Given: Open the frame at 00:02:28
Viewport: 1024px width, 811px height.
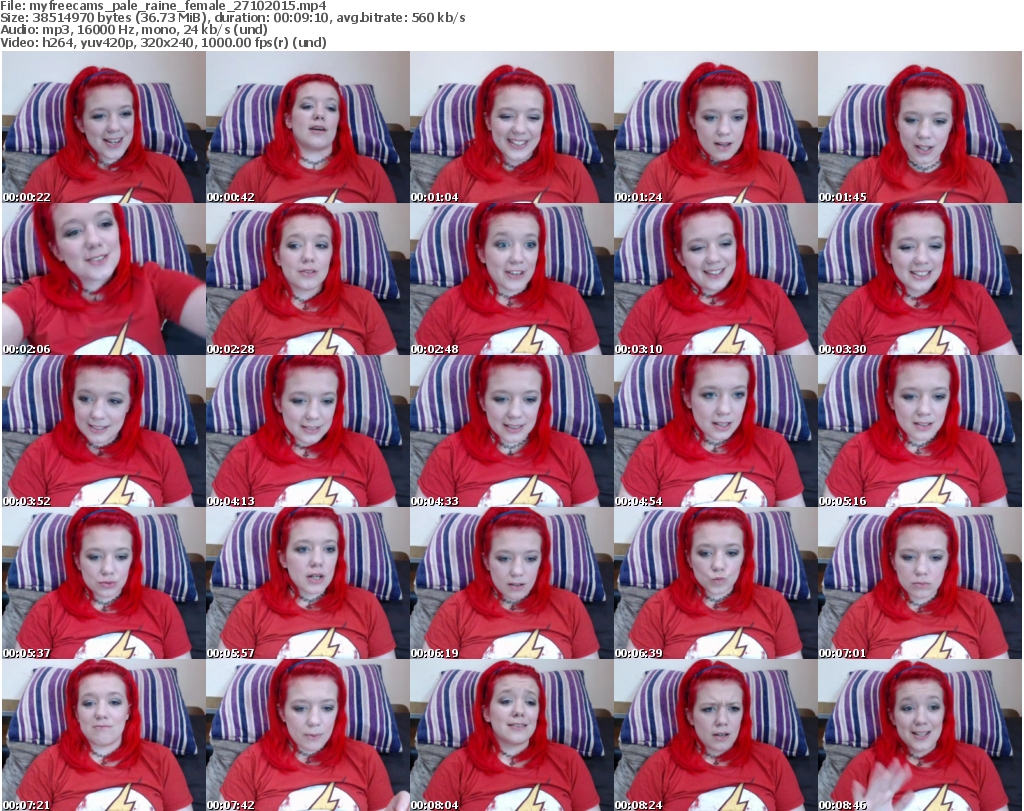Looking at the screenshot, I should [x=308, y=279].
